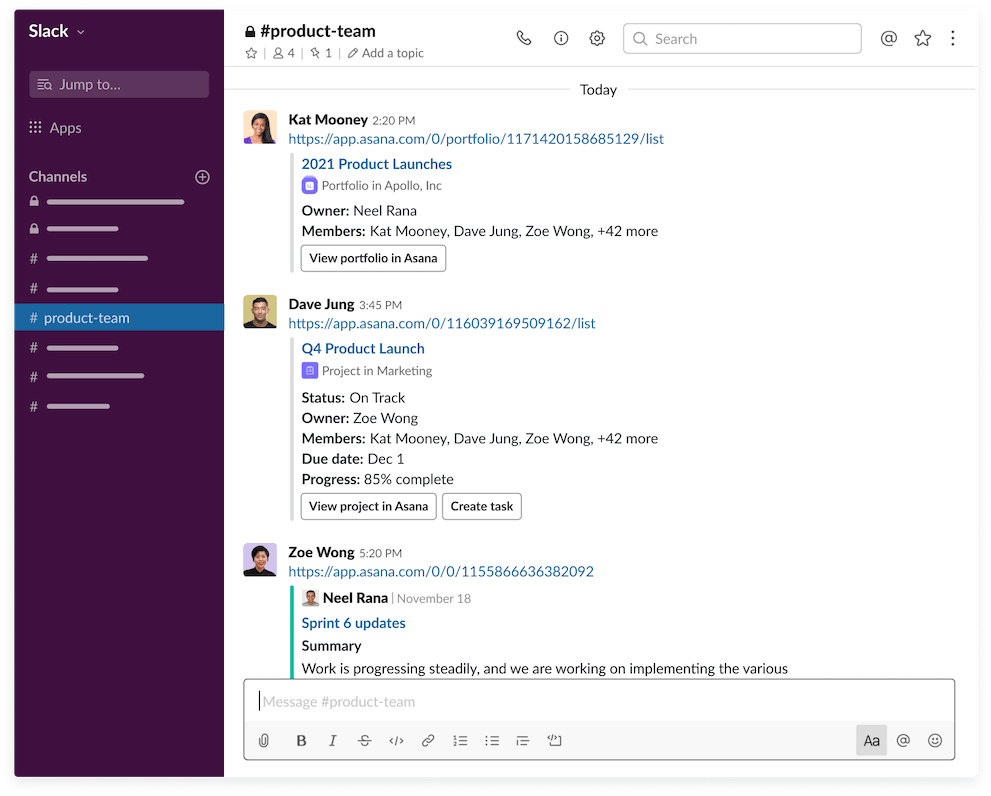
Task: Attach a file with paperclip icon
Action: pyautogui.click(x=264, y=741)
